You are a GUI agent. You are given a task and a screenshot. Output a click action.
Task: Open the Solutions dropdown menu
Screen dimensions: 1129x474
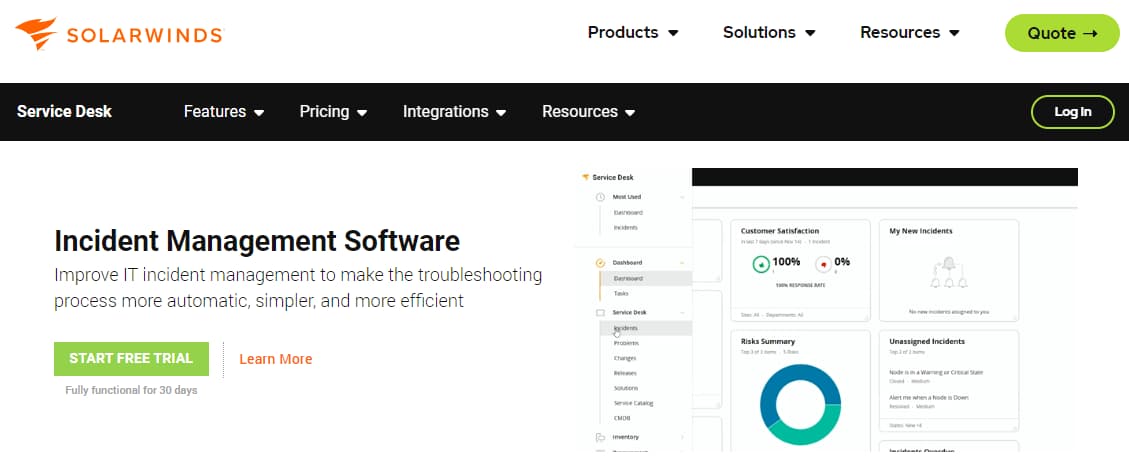[x=769, y=32]
